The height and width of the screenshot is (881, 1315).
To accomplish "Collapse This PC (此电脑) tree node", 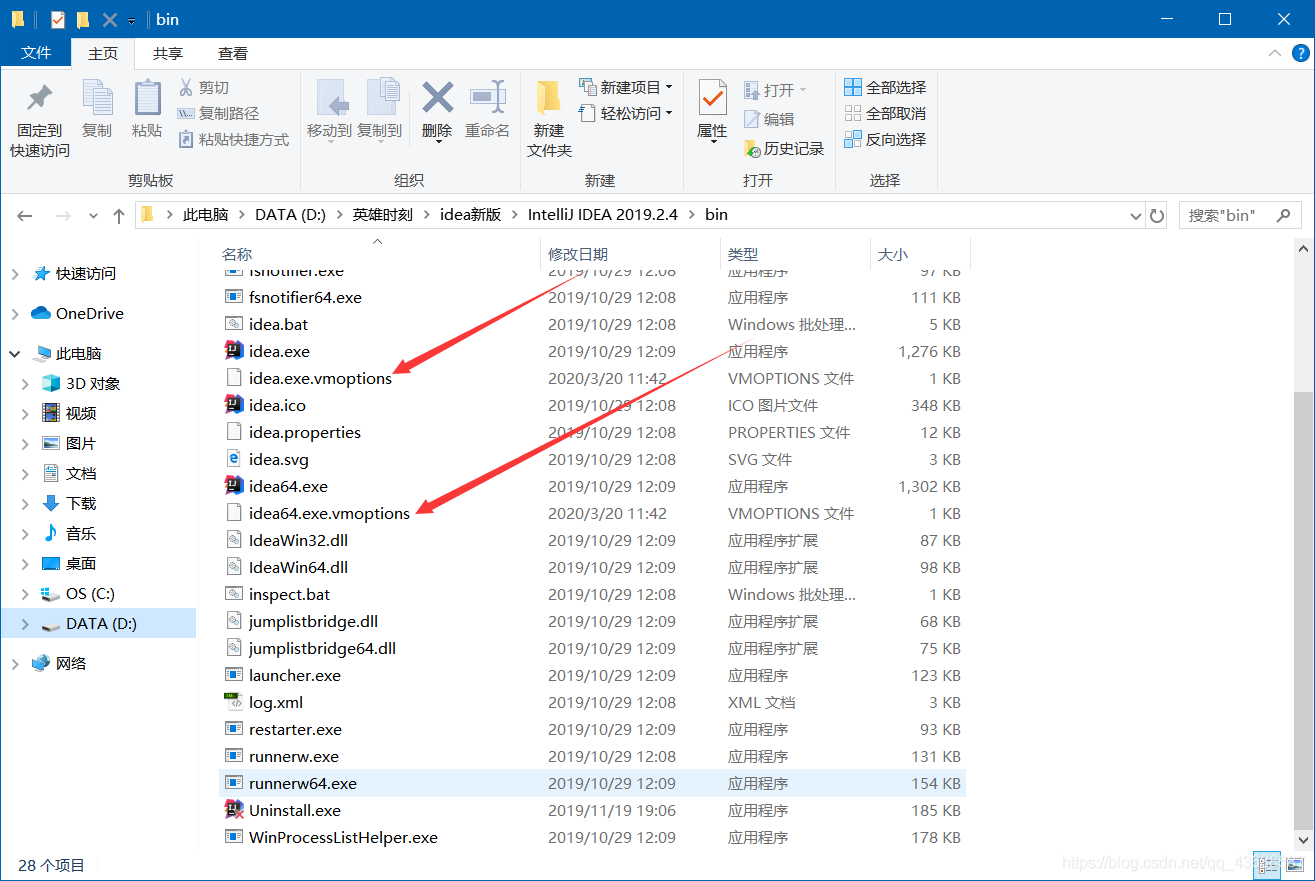I will [15, 354].
